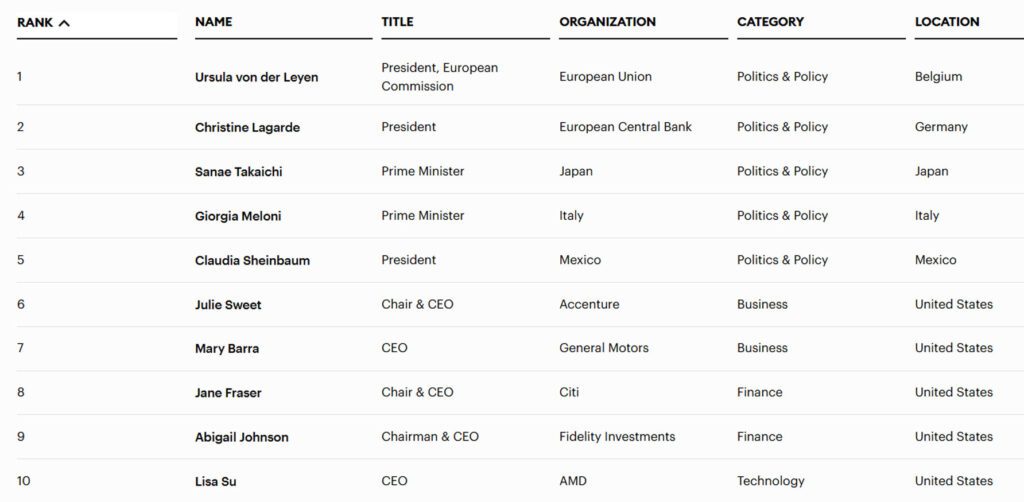Image resolution: width=1024 pixels, height=502 pixels.
Task: Sort by ORGANIZATION column header
Action: (607, 22)
